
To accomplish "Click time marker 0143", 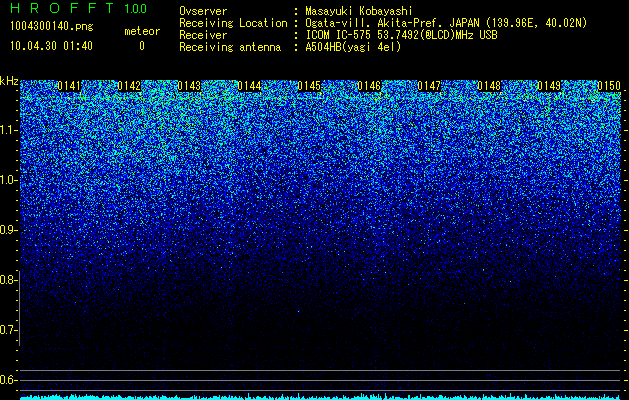I will [x=189, y=86].
